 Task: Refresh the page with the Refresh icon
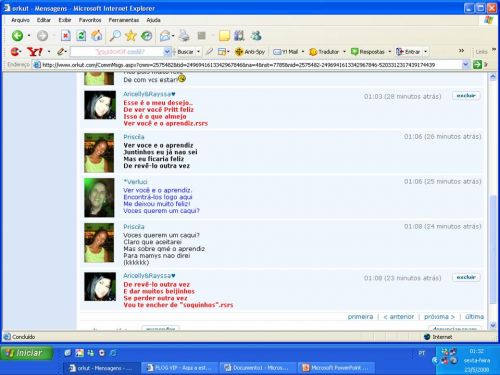(x=81, y=35)
